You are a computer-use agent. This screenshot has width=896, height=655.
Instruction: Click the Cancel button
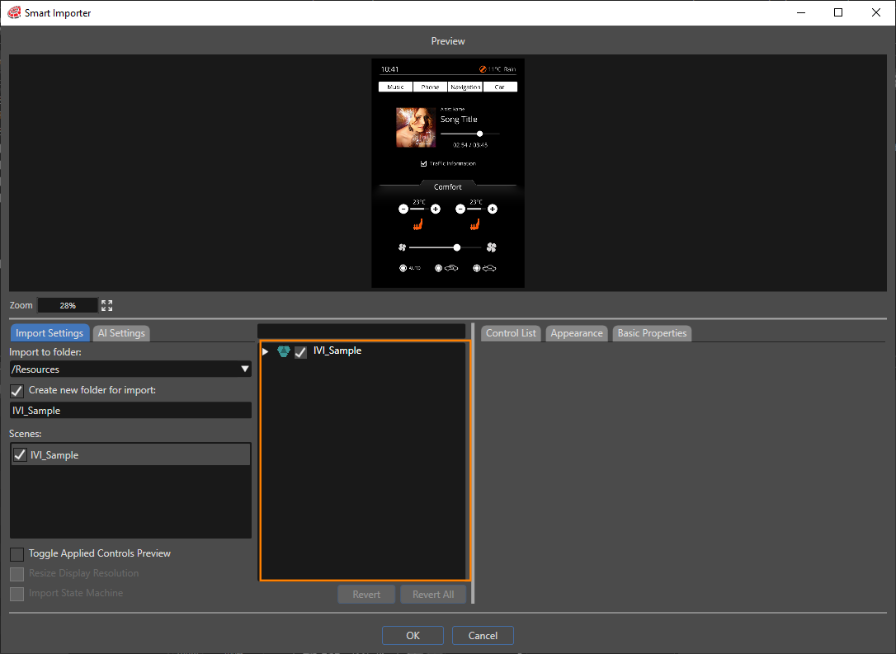click(x=483, y=636)
